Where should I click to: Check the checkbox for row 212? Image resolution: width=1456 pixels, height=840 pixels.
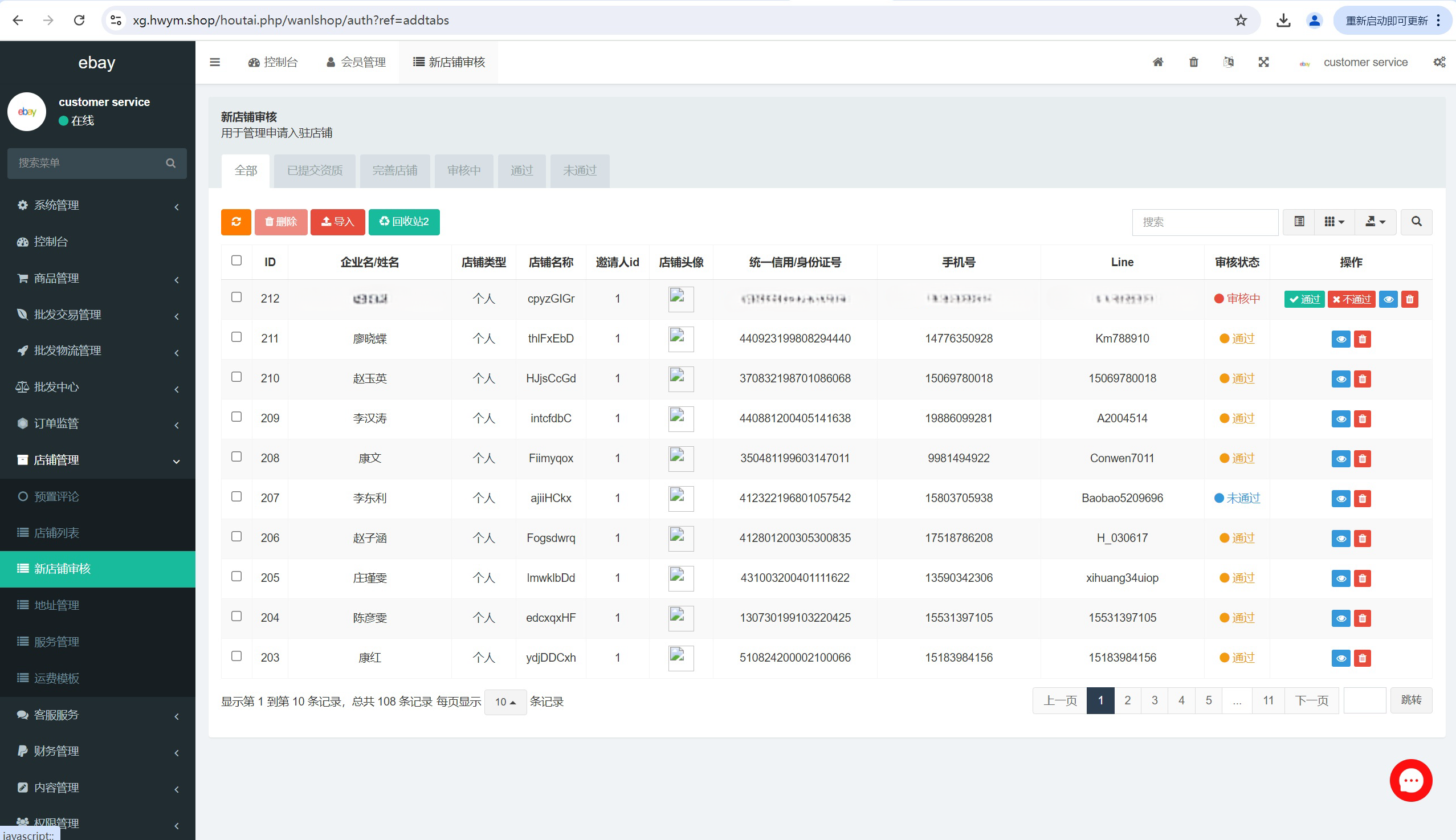[x=236, y=297]
